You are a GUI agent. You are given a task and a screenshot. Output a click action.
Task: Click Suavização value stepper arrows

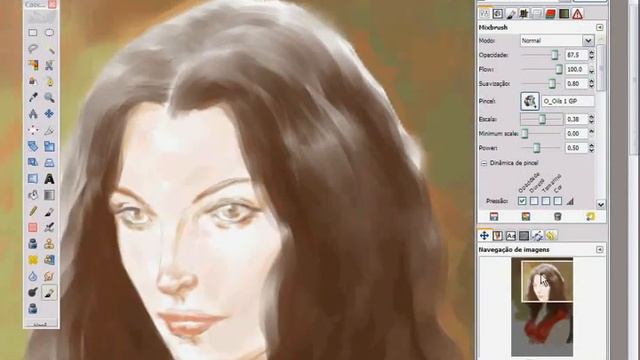click(591, 84)
